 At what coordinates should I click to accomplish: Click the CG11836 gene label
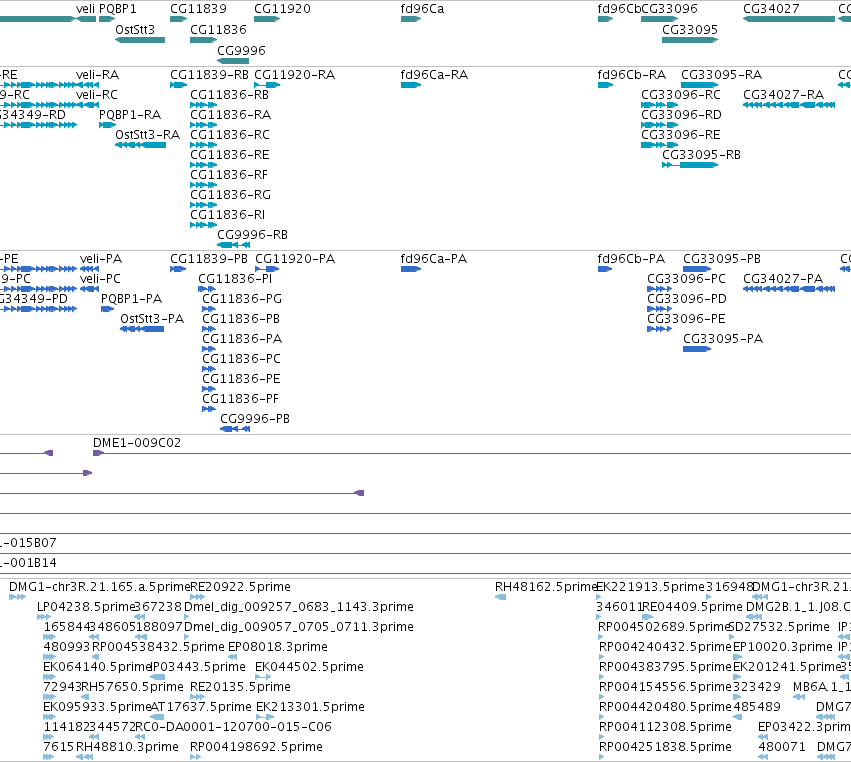218,30
